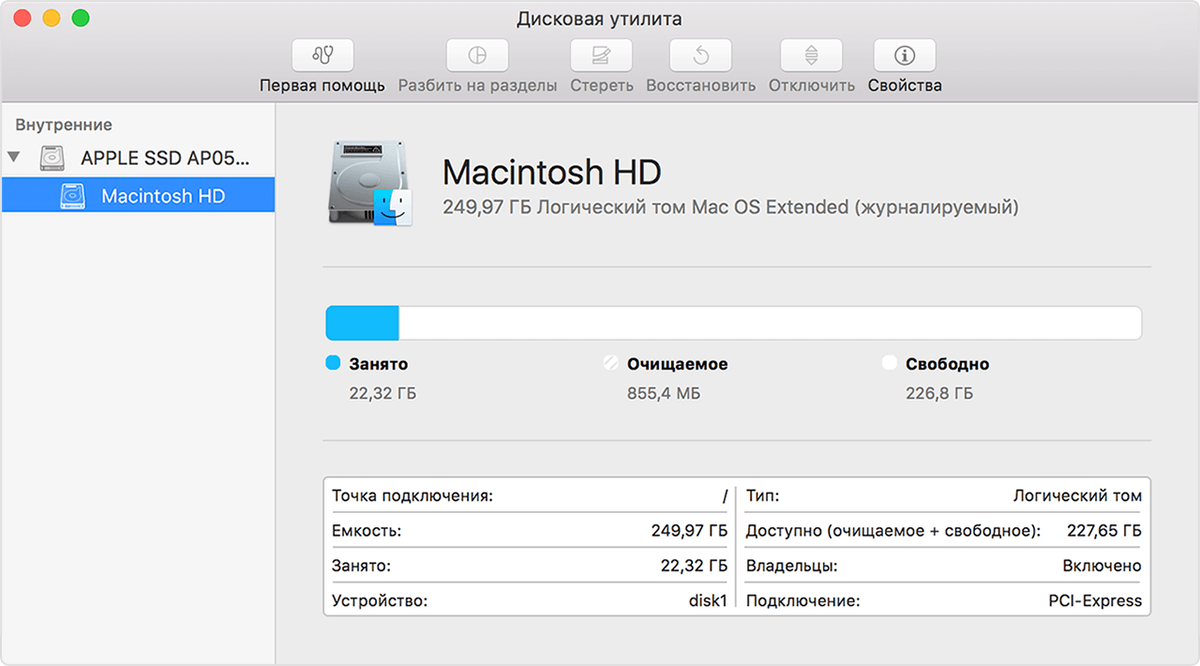Collapse the APPLE SSD disclosure triangle
Viewport: 1200px width, 666px height.
pyautogui.click(x=13, y=157)
